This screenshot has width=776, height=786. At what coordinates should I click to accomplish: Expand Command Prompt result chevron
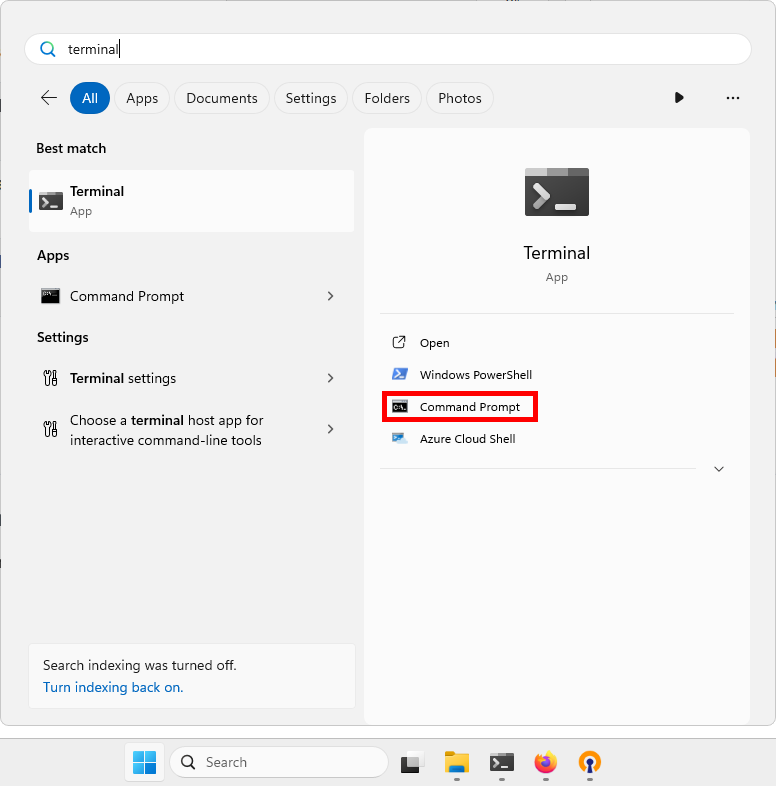(330, 296)
